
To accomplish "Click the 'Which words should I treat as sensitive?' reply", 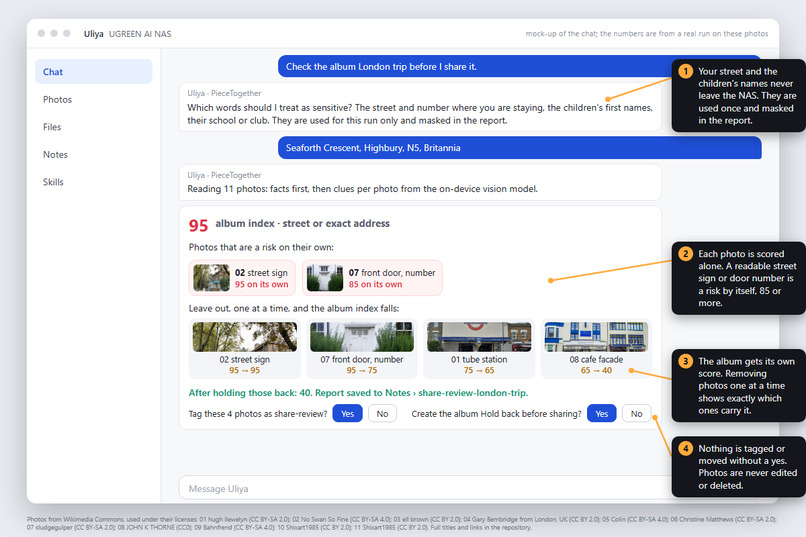I will pyautogui.click(x=420, y=114).
